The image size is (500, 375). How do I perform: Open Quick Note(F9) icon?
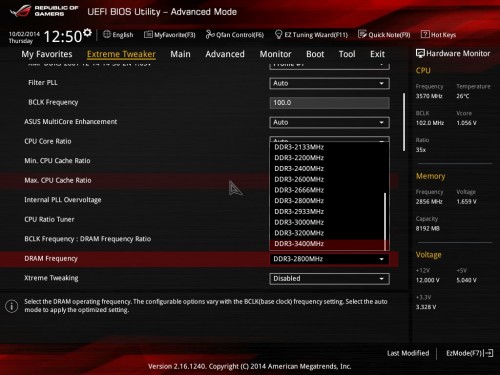pyautogui.click(x=362, y=34)
